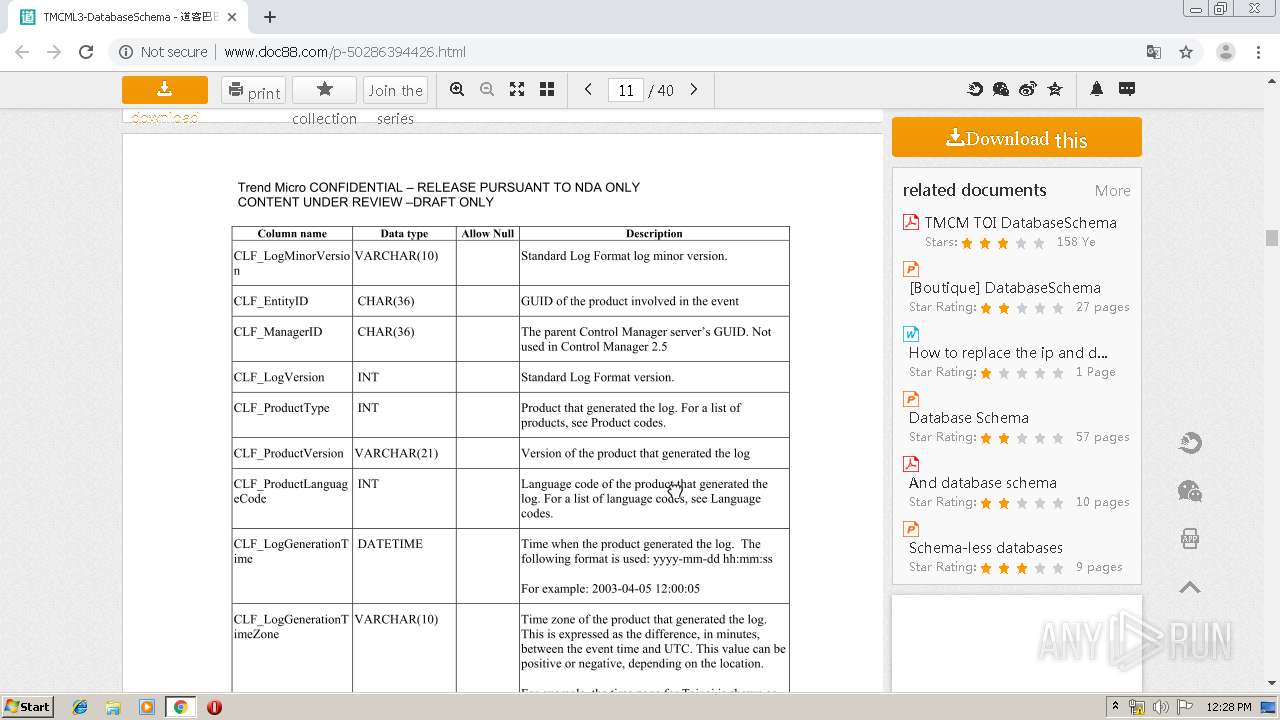Go to the next document page
Viewport: 1280px width, 720px height.
[694, 90]
